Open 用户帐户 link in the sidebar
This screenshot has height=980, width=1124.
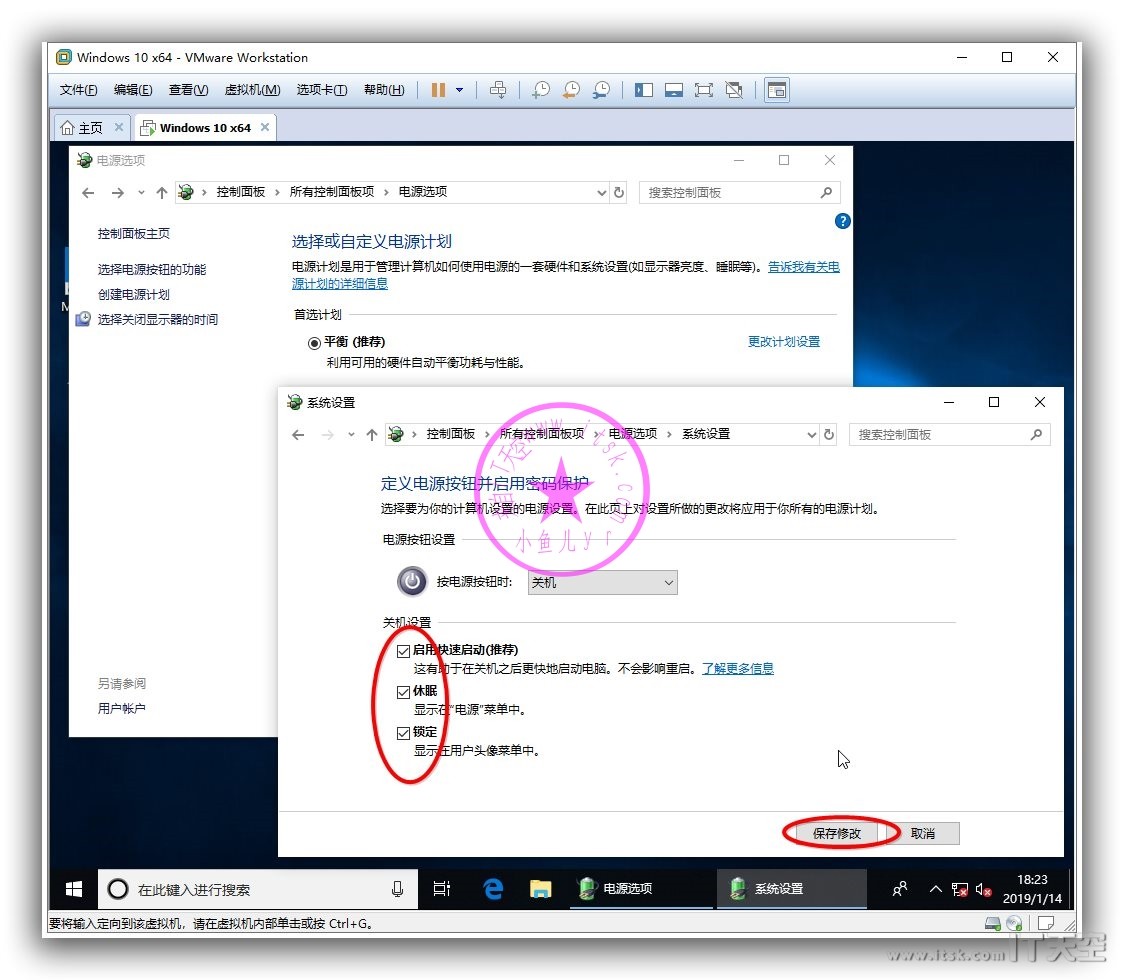[121, 708]
